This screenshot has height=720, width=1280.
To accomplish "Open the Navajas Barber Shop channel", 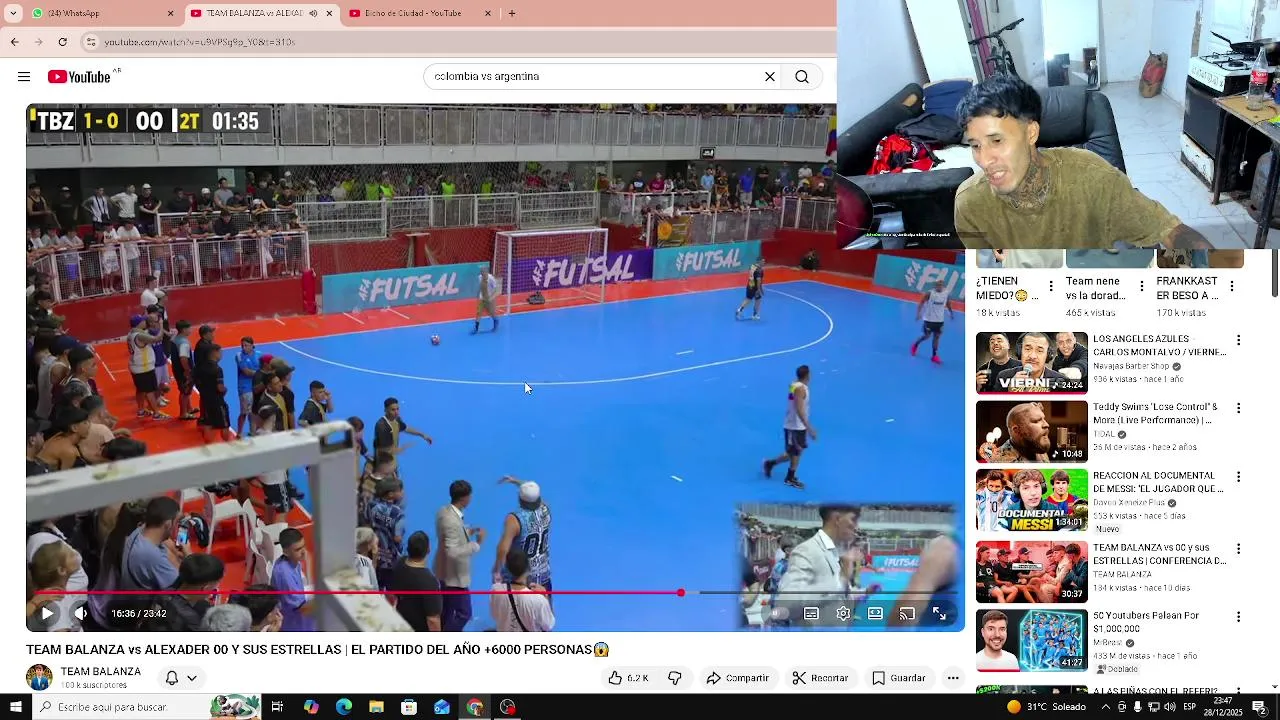I will pyautogui.click(x=1131, y=367).
